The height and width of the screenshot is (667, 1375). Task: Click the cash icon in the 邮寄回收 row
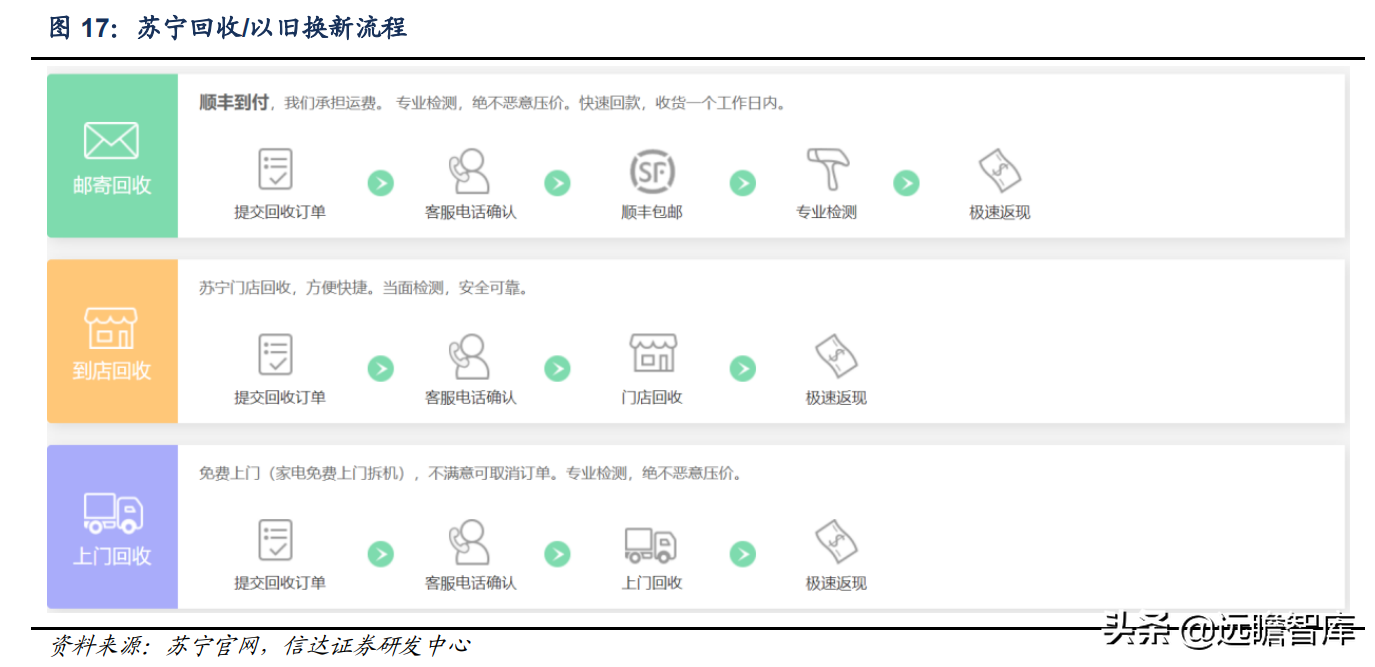pyautogui.click(x=999, y=171)
